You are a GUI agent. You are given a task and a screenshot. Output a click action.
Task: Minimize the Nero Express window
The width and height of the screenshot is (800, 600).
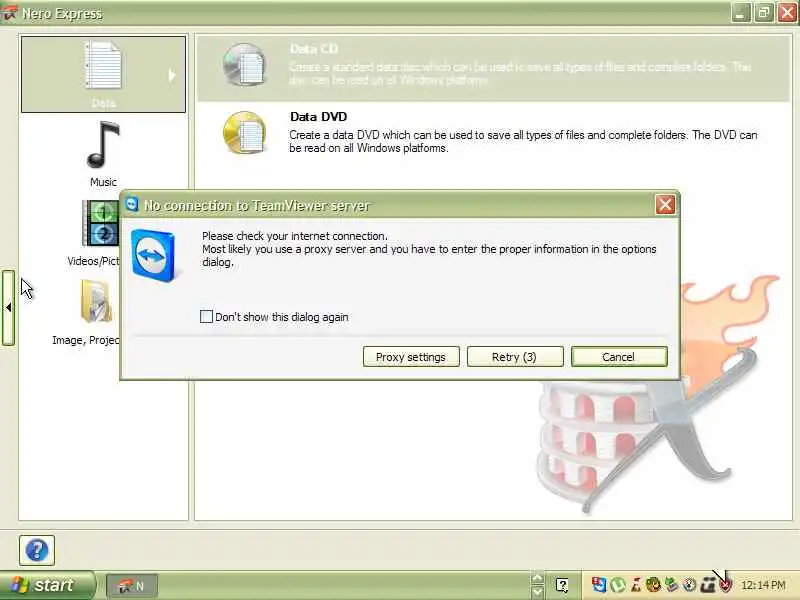click(740, 13)
